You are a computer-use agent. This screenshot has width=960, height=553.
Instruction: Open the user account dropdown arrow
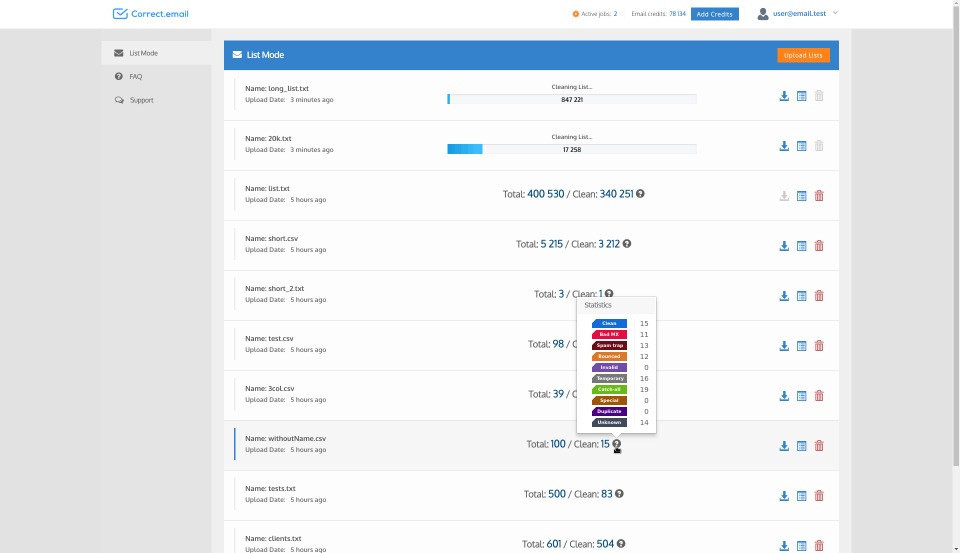835,13
